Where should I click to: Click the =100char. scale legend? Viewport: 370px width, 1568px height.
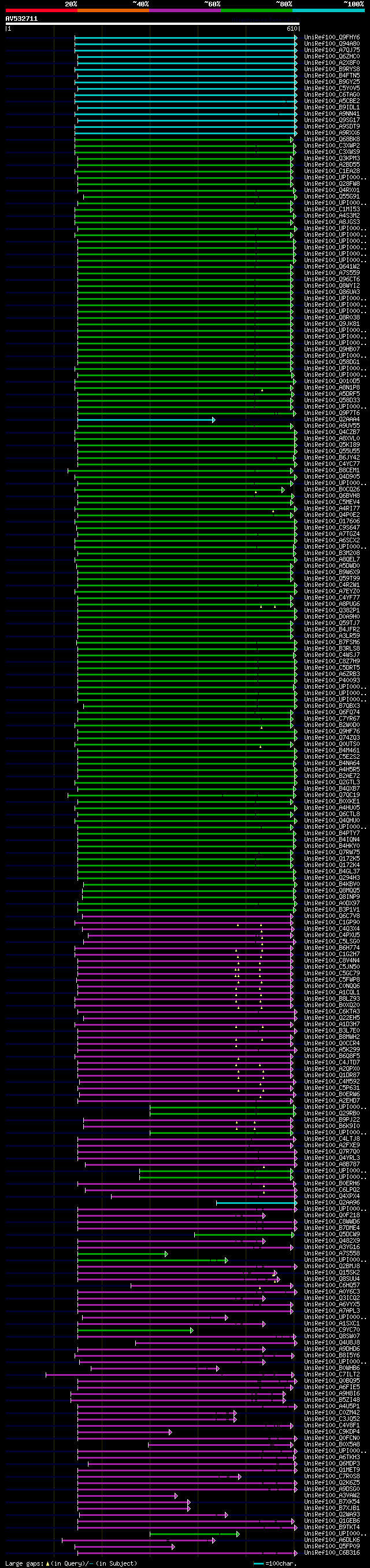(x=275, y=1563)
